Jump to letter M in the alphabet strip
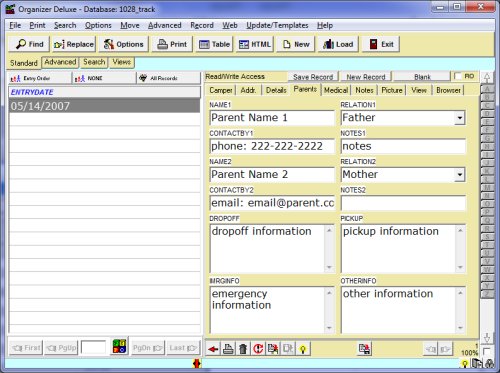The image size is (500, 373). tap(487, 188)
